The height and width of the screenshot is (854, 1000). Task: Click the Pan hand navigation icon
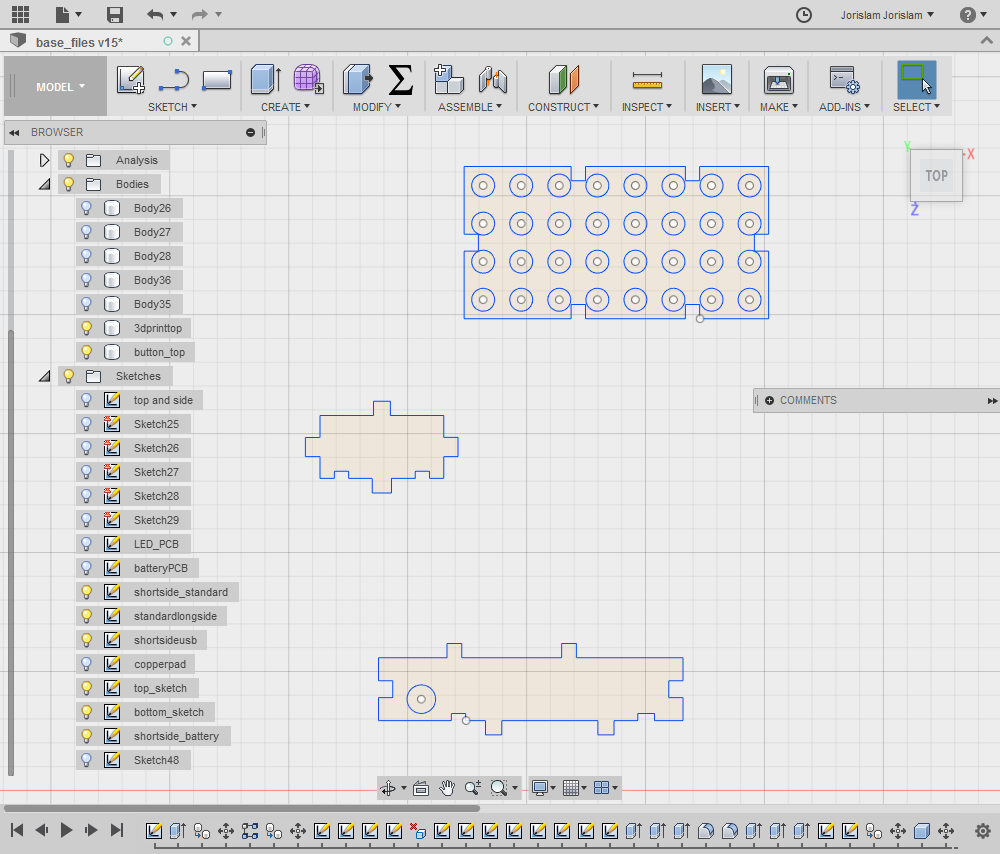pos(447,788)
